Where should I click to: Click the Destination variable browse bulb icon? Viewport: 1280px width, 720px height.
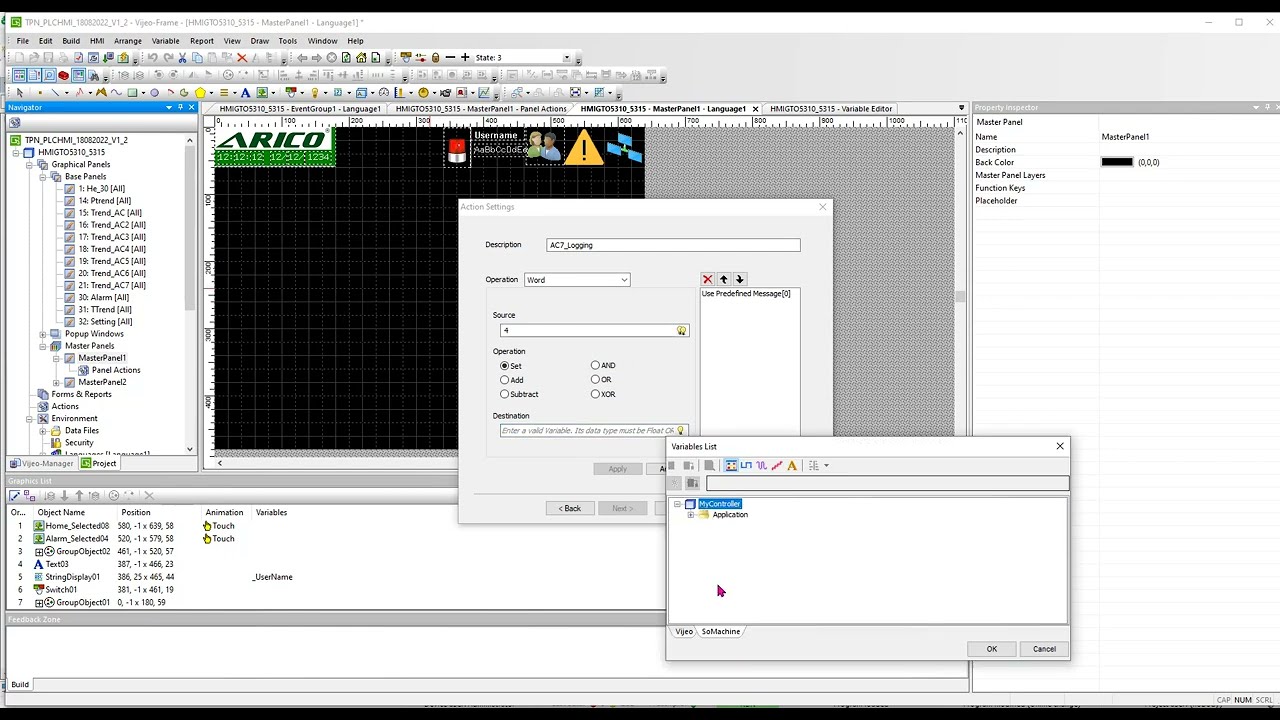[x=681, y=430]
